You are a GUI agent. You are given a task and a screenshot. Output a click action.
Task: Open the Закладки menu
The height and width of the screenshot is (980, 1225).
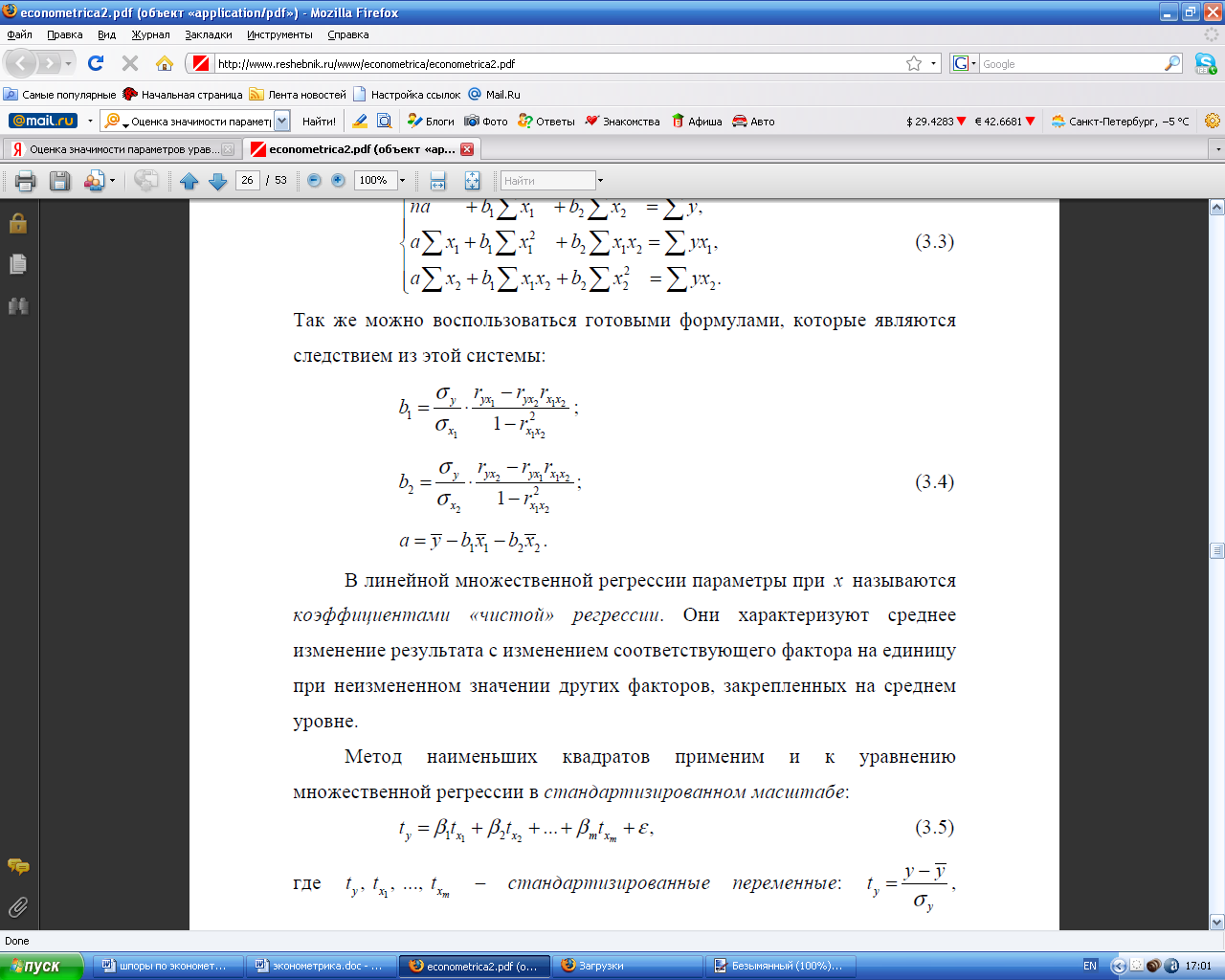point(209,34)
